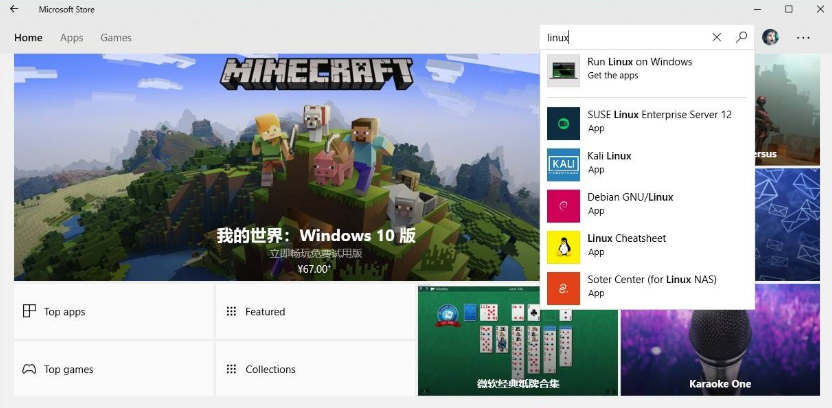The image size is (832, 408).
Task: Open the Top apps tile
Action: click(x=114, y=311)
